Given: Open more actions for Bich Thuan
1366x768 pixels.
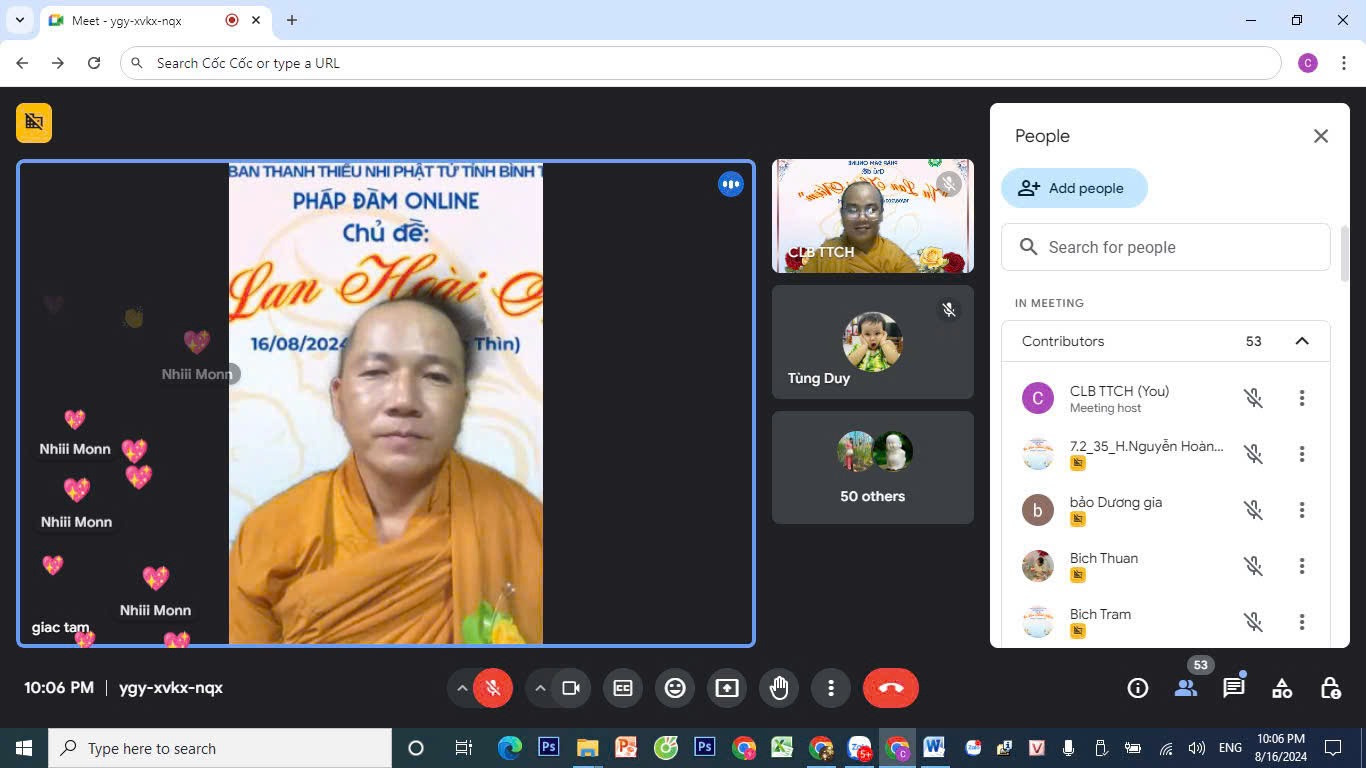Looking at the screenshot, I should [x=1301, y=566].
